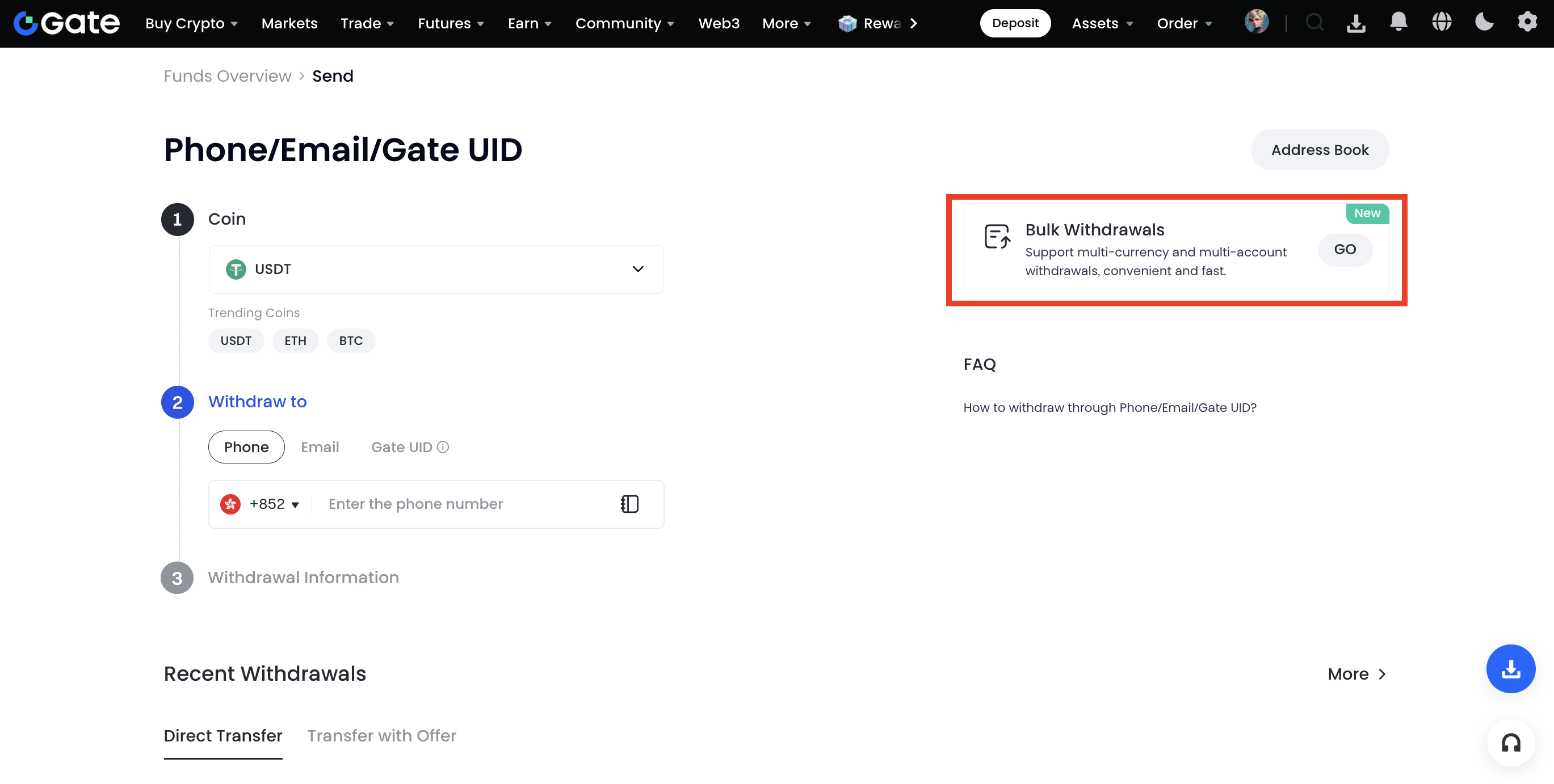This screenshot has width=1554, height=784.
Task: Open address book icon in phone field
Action: [629, 504]
